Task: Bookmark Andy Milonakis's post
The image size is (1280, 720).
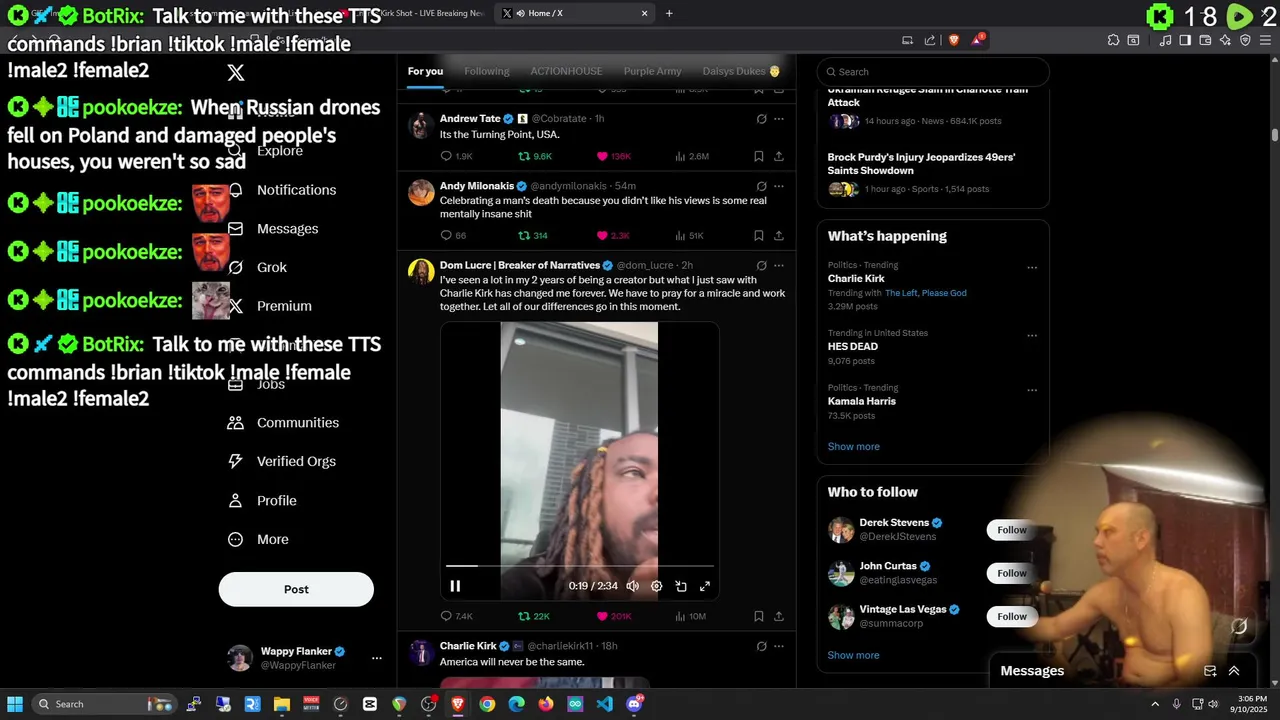Action: 759,236
